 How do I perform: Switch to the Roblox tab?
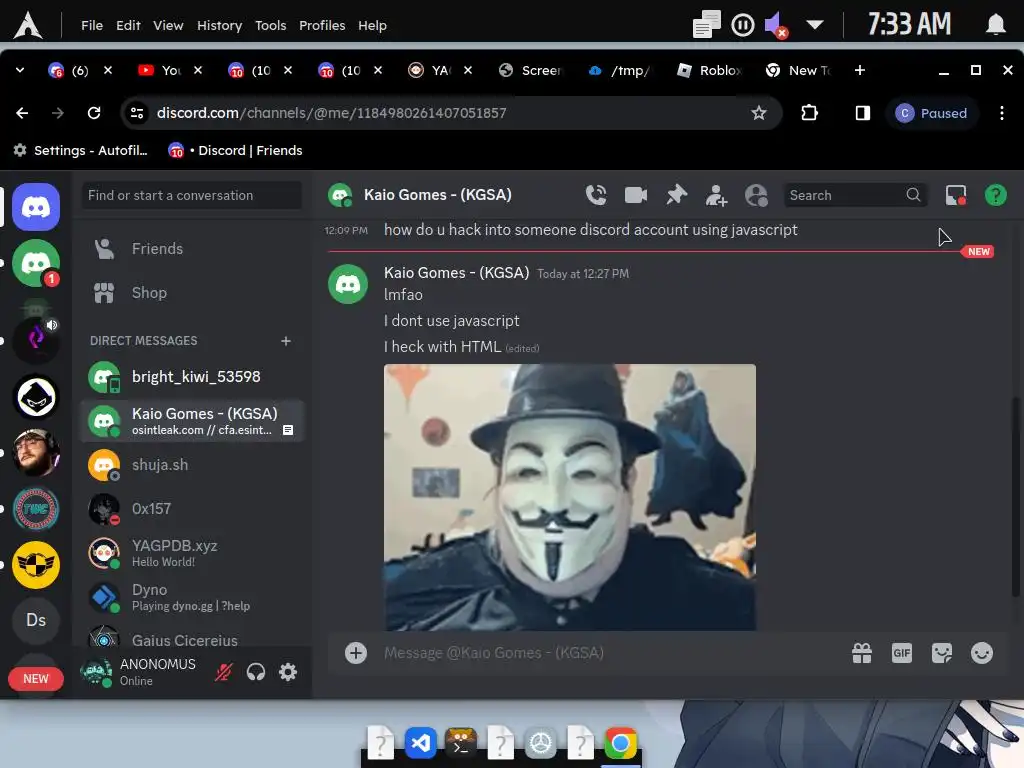pos(710,70)
